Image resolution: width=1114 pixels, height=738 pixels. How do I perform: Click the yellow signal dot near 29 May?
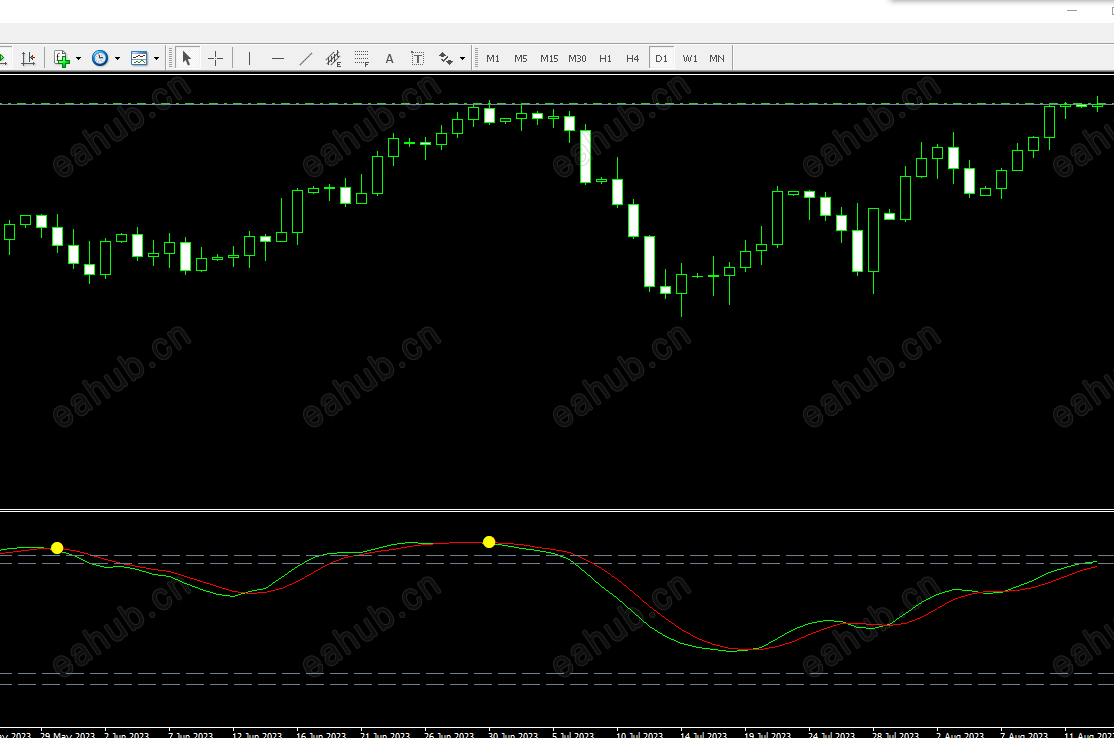pyautogui.click(x=57, y=548)
